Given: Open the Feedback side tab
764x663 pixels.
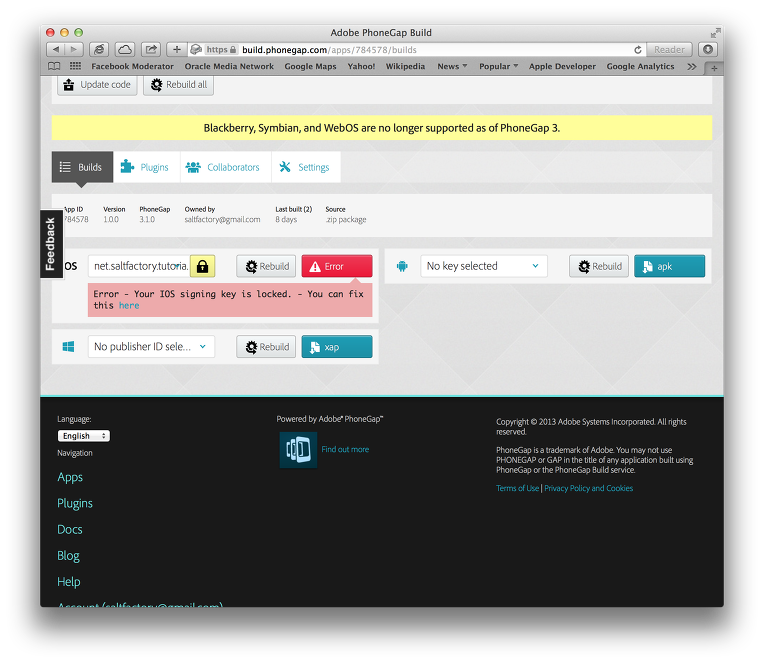Looking at the screenshot, I should point(51,244).
